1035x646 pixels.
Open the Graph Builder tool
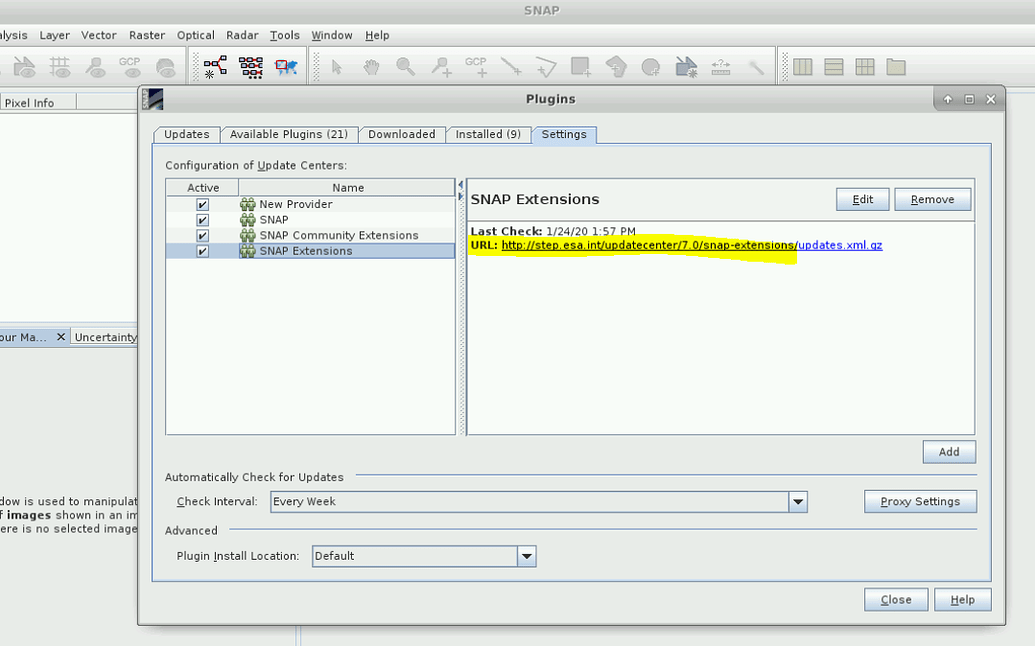(213, 66)
